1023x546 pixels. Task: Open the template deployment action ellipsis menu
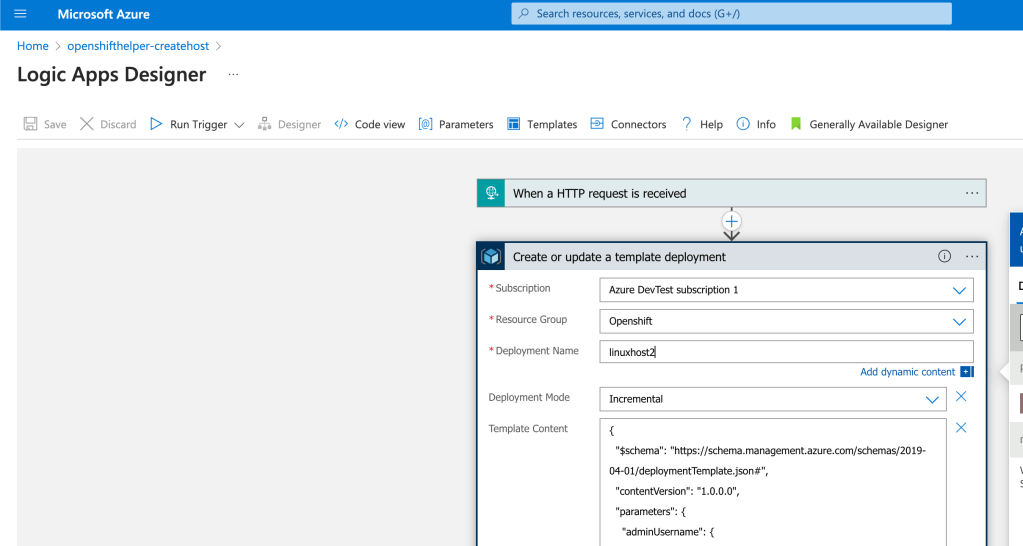pyautogui.click(x=971, y=256)
